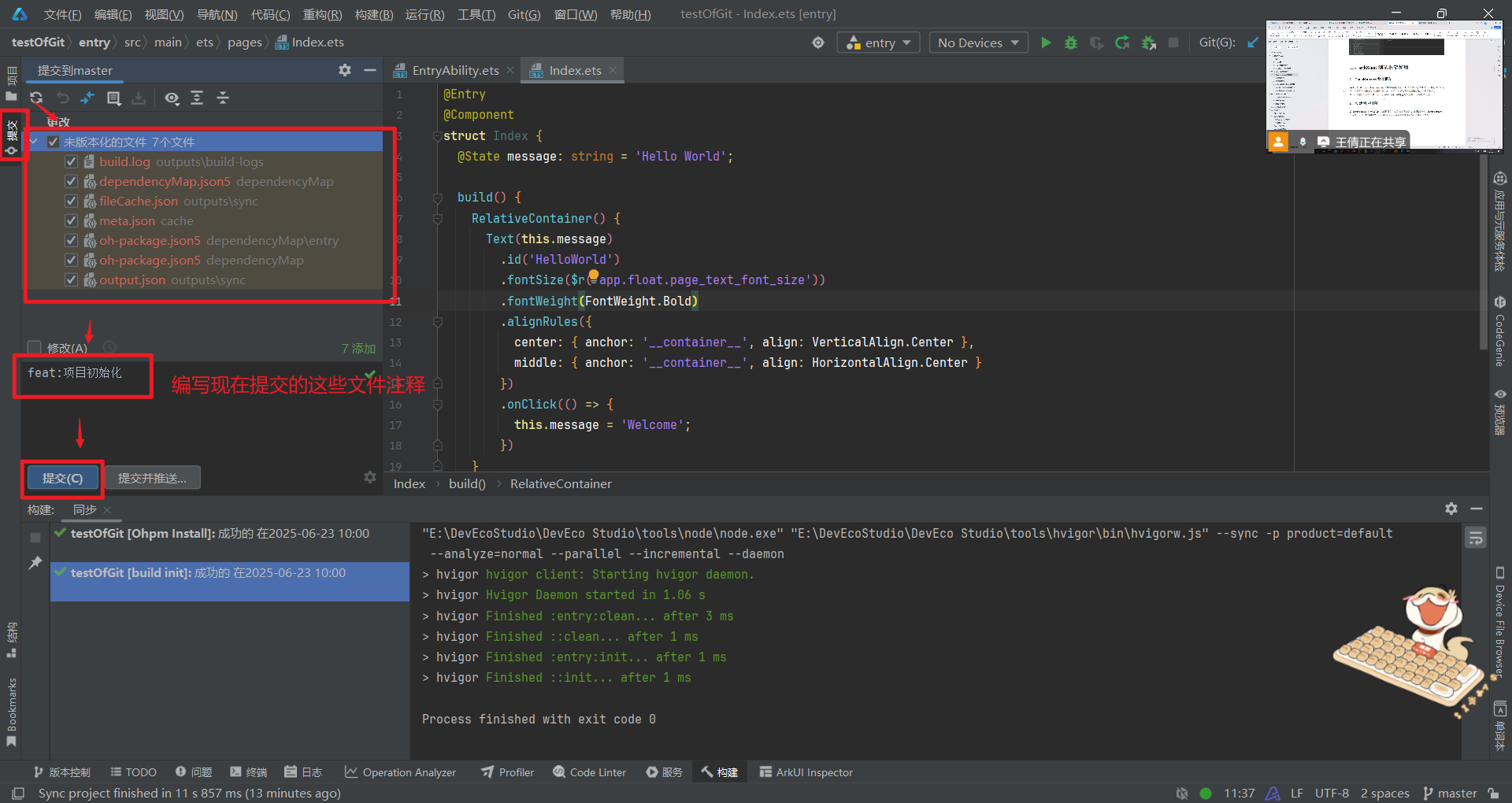Uncheck oh-package.json5 dependencyMap checkbox

(x=71, y=260)
